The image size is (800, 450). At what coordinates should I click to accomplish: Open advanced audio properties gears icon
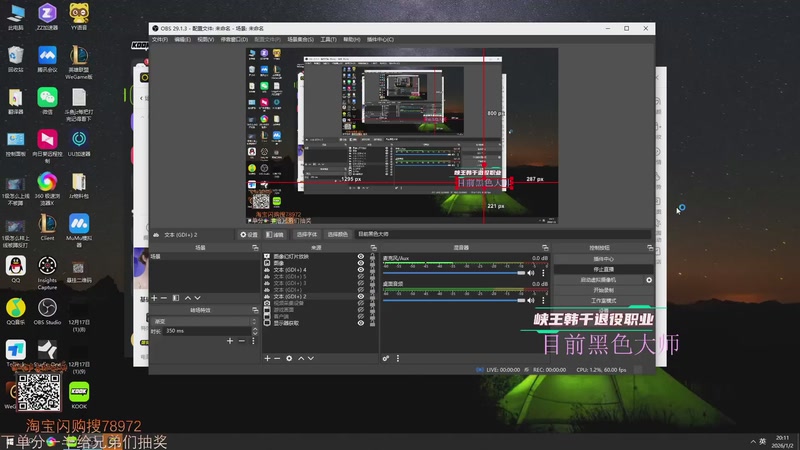[386, 359]
